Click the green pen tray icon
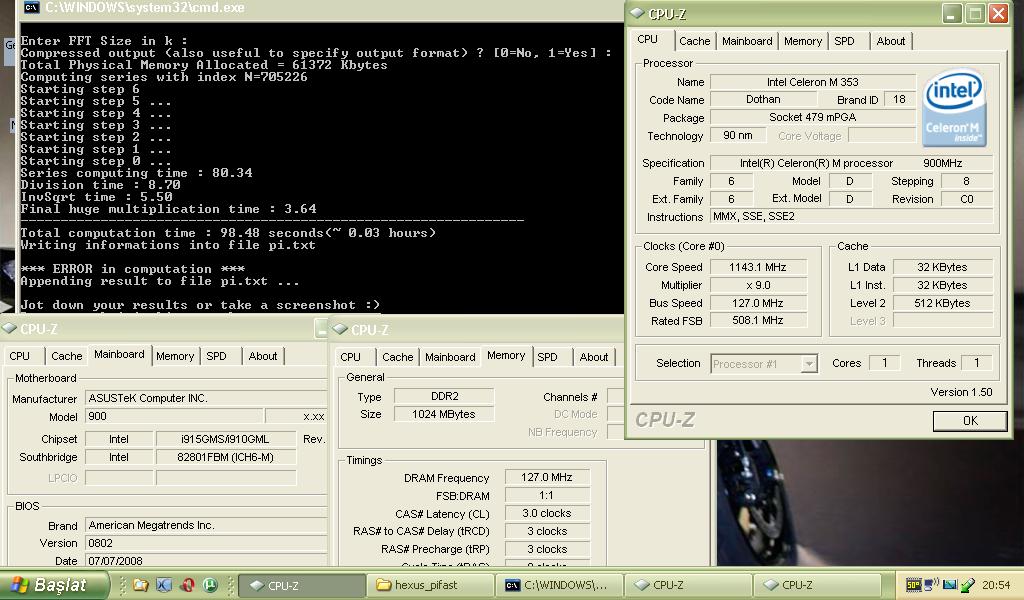The width and height of the screenshot is (1024, 600). coord(968,585)
